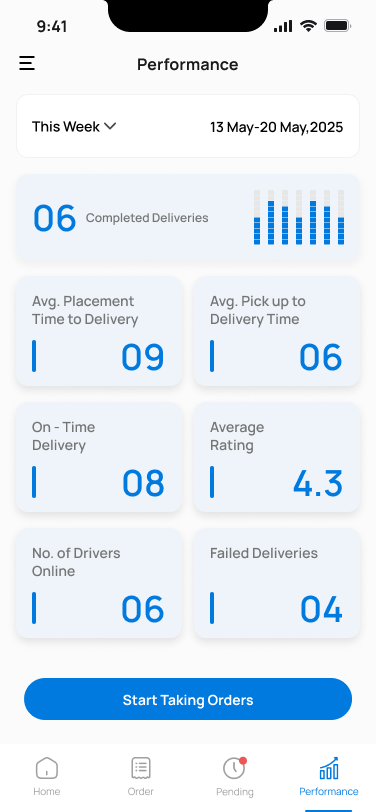Tap the Performance chart icon

[329, 767]
